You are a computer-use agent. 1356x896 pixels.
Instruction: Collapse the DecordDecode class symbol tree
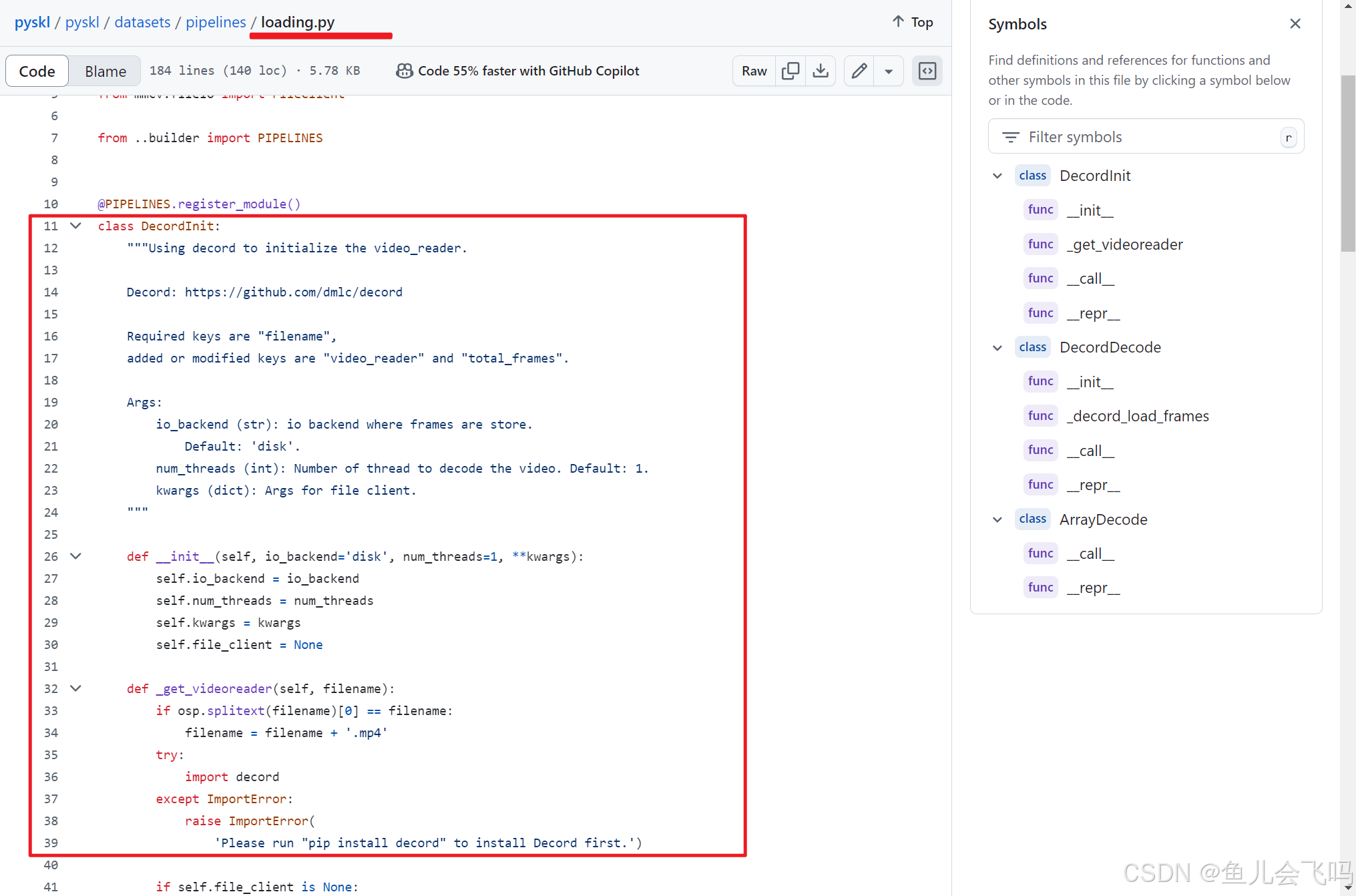pyautogui.click(x=997, y=347)
